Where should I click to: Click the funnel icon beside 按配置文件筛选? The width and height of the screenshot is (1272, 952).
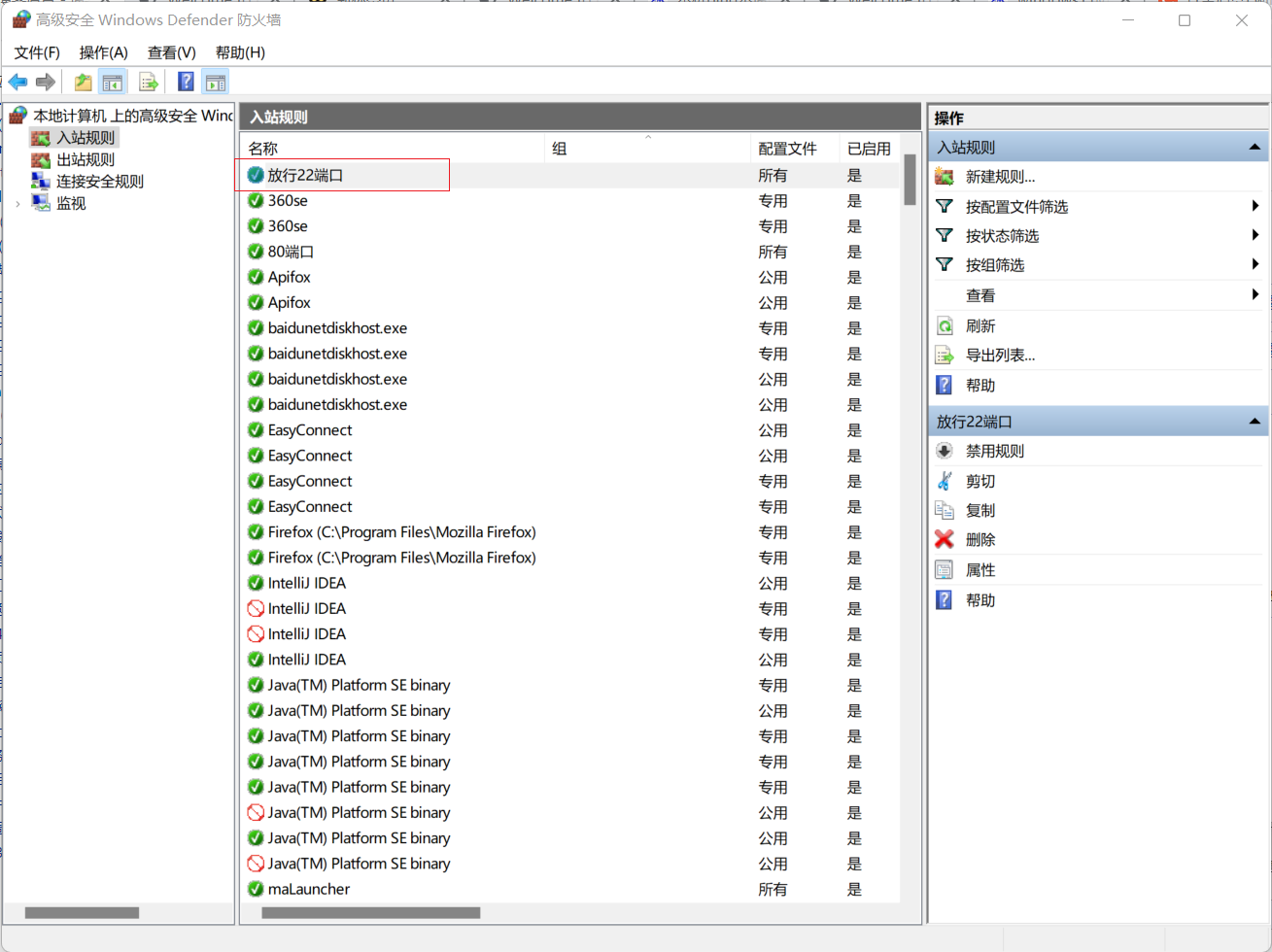coord(945,206)
